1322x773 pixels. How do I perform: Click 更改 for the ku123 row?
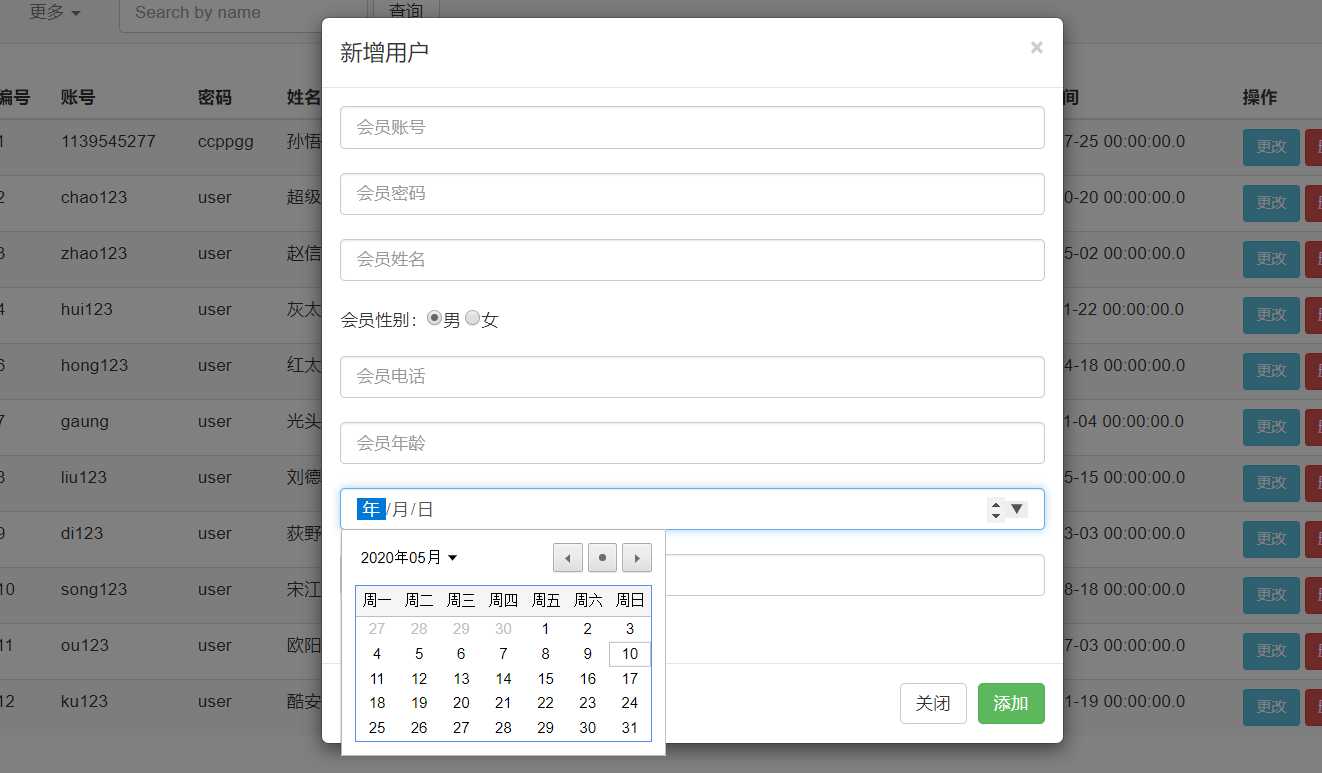tap(1271, 707)
